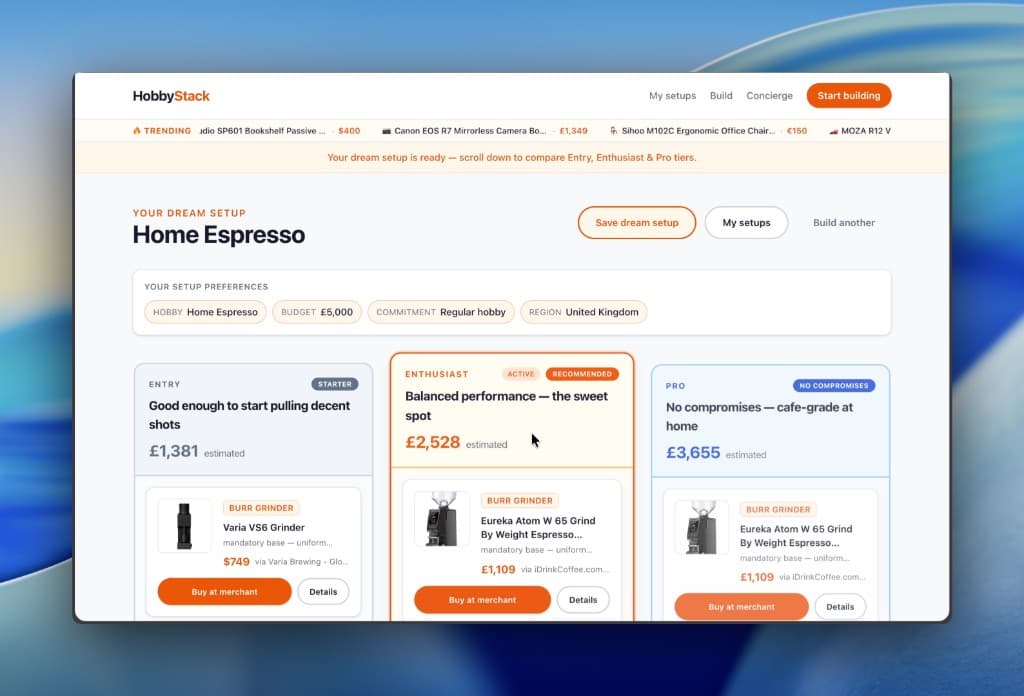The image size is (1024, 696).
Task: Click the No Compromises badge
Action: pyautogui.click(x=834, y=386)
